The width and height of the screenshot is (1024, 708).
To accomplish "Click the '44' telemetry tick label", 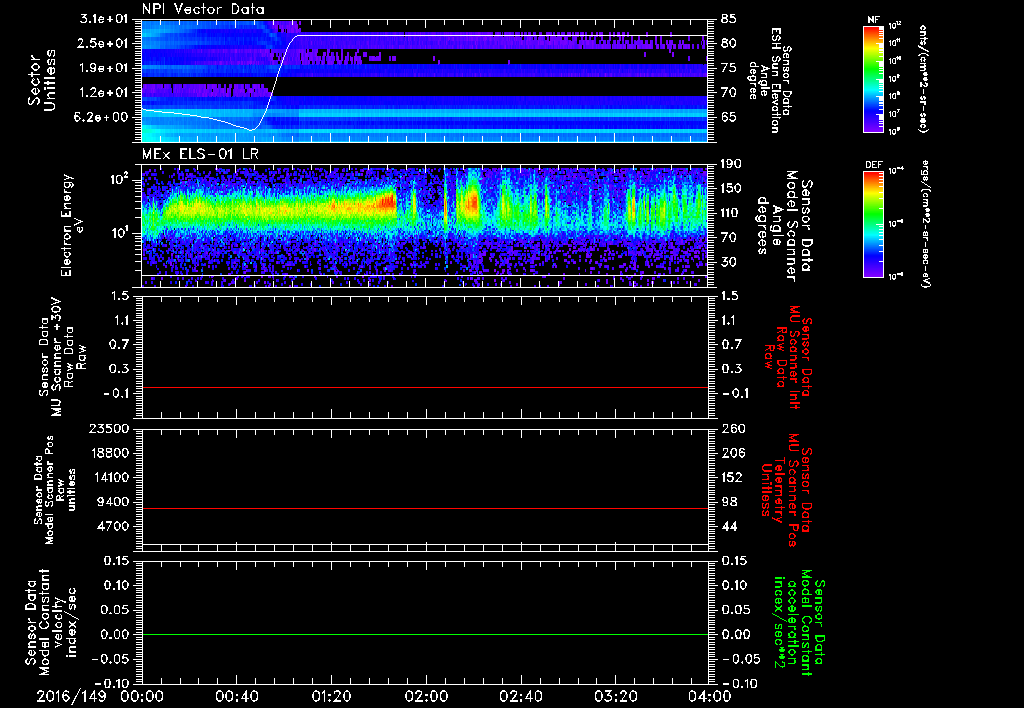I will pos(729,526).
